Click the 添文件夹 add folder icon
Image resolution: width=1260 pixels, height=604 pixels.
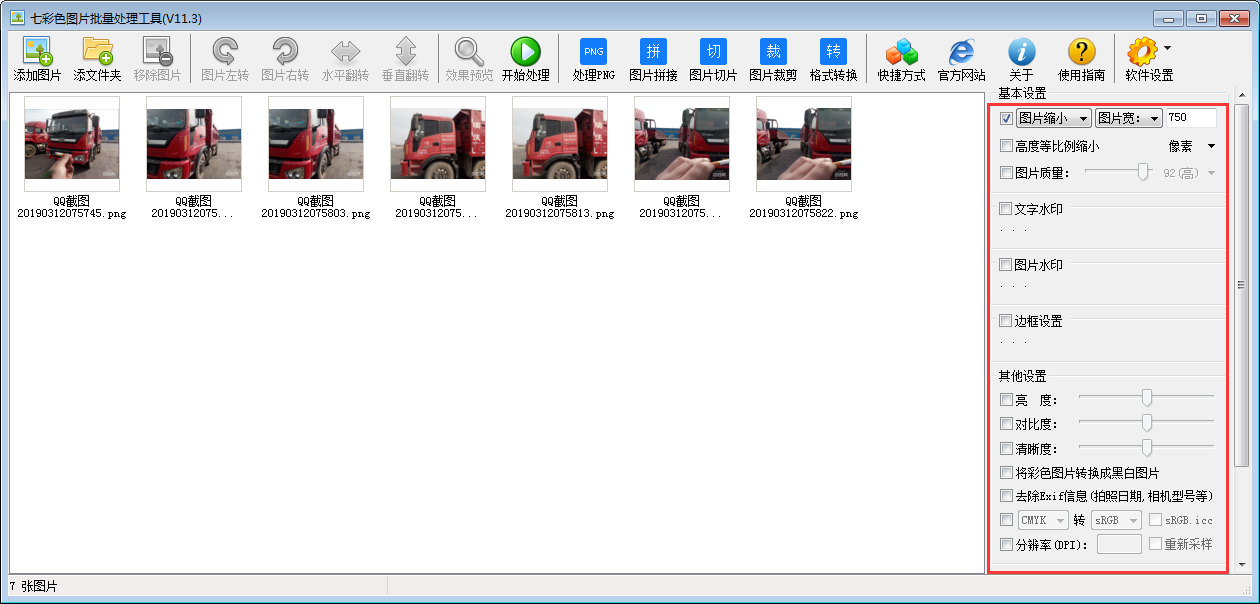click(97, 53)
